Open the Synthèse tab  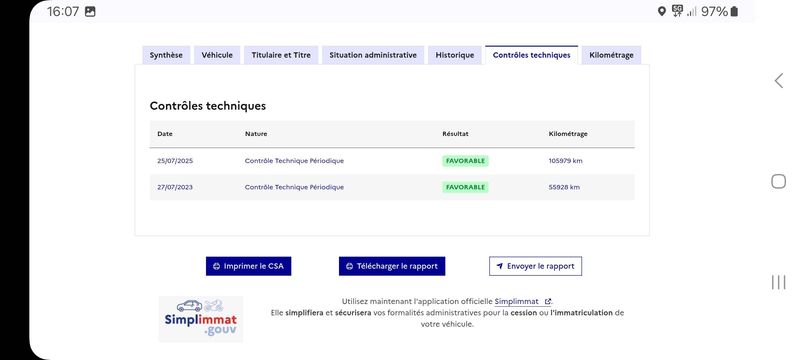point(166,55)
